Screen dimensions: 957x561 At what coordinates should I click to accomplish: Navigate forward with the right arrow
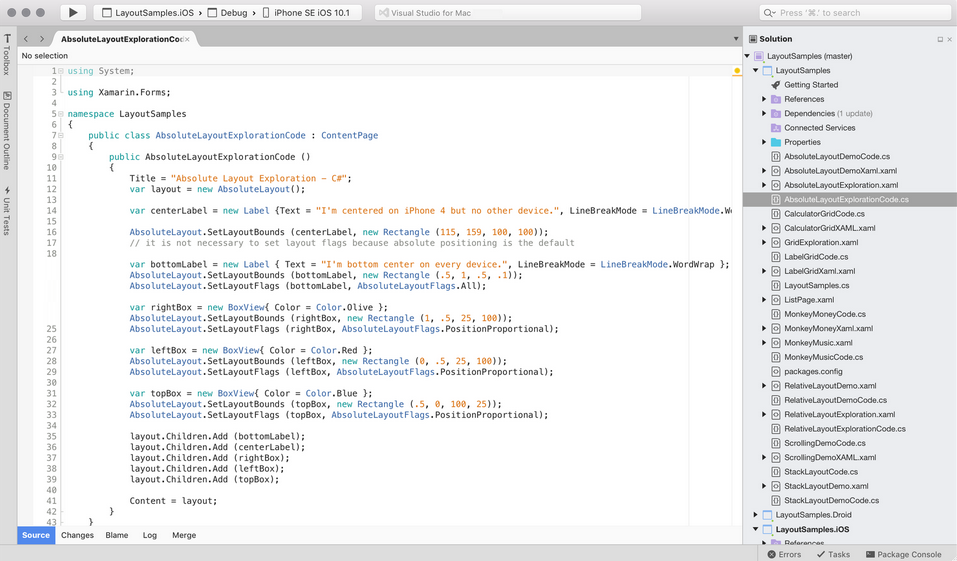tap(42, 39)
